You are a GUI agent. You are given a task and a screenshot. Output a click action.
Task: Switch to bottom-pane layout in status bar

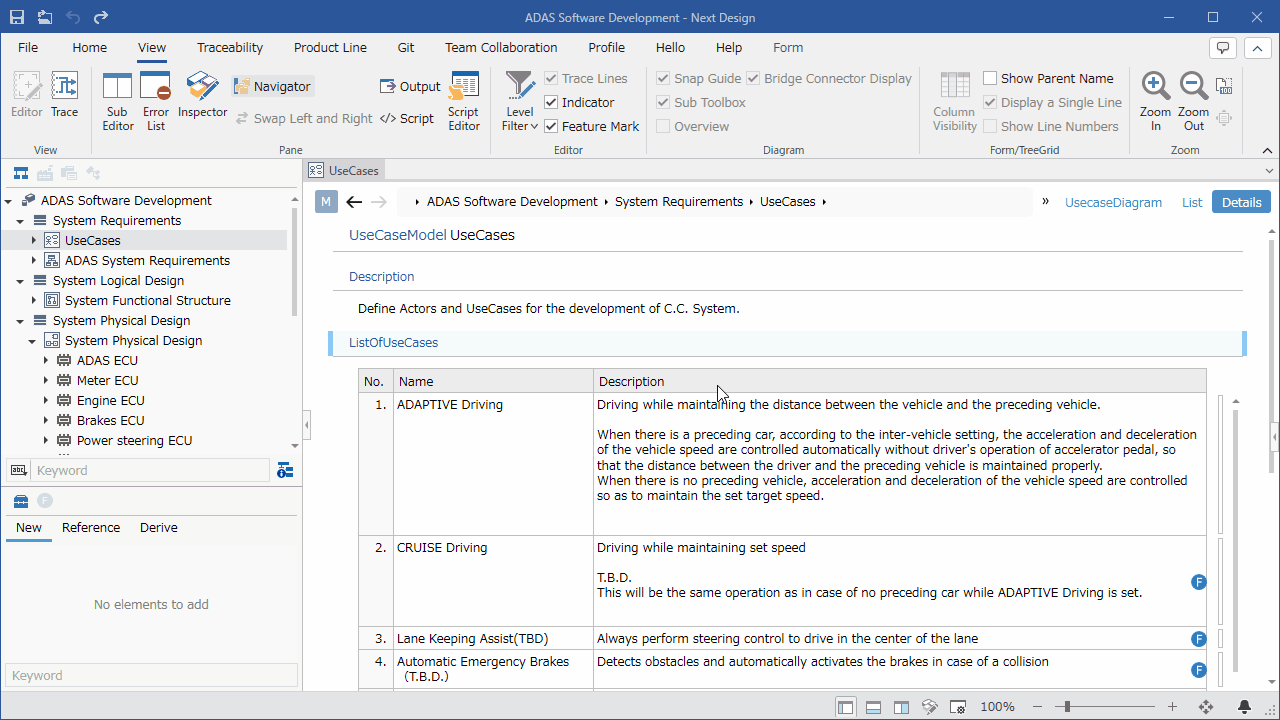click(873, 707)
